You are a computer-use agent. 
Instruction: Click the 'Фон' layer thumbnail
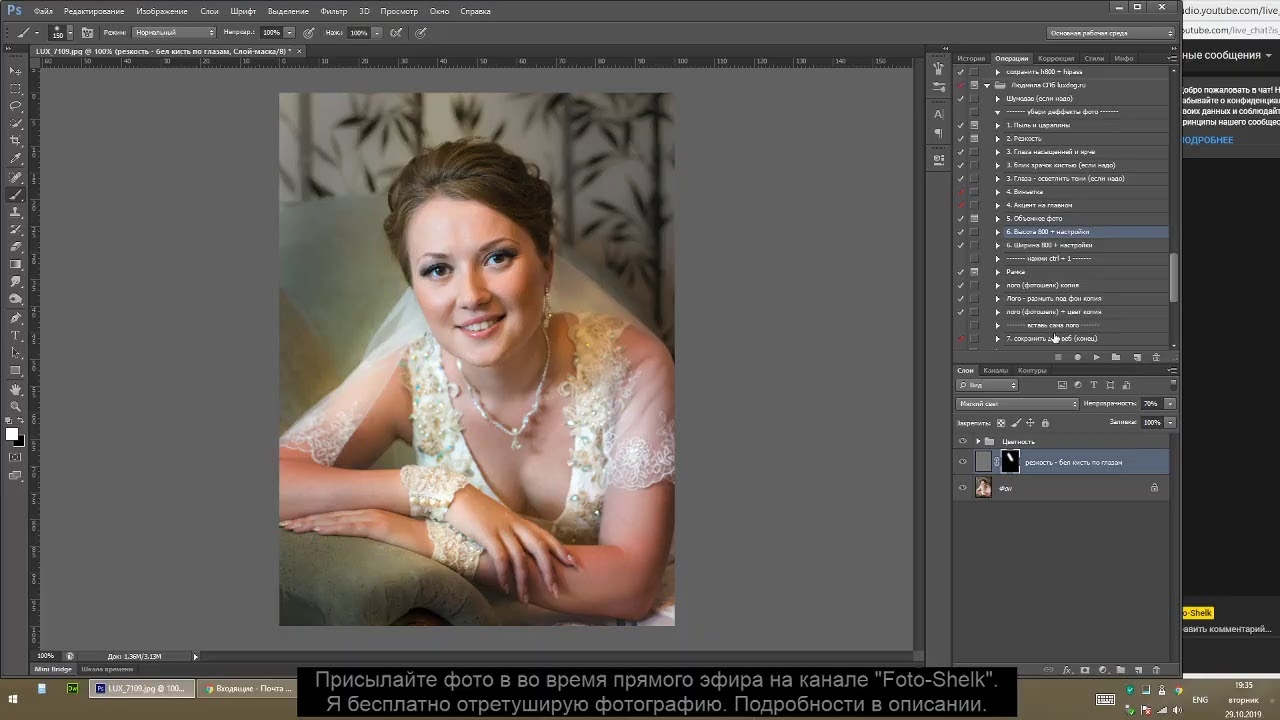[984, 487]
